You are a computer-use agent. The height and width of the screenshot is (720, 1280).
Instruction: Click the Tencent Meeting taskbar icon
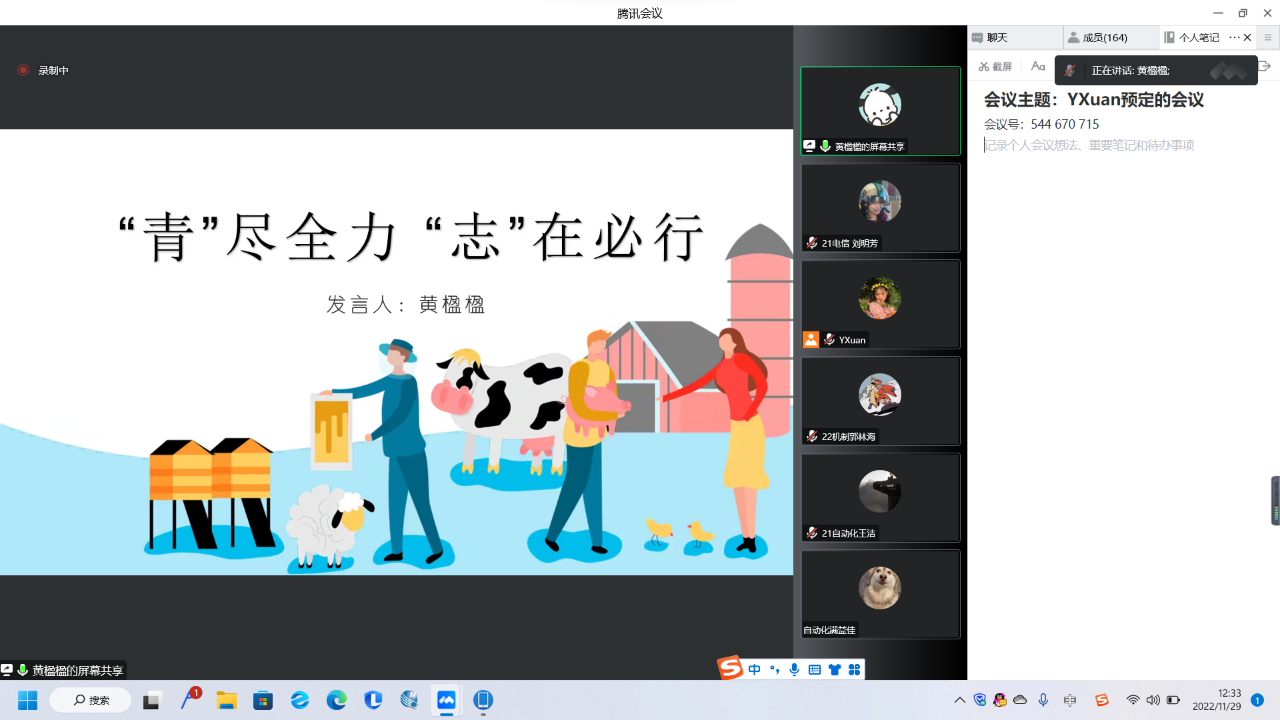pyautogui.click(x=446, y=700)
